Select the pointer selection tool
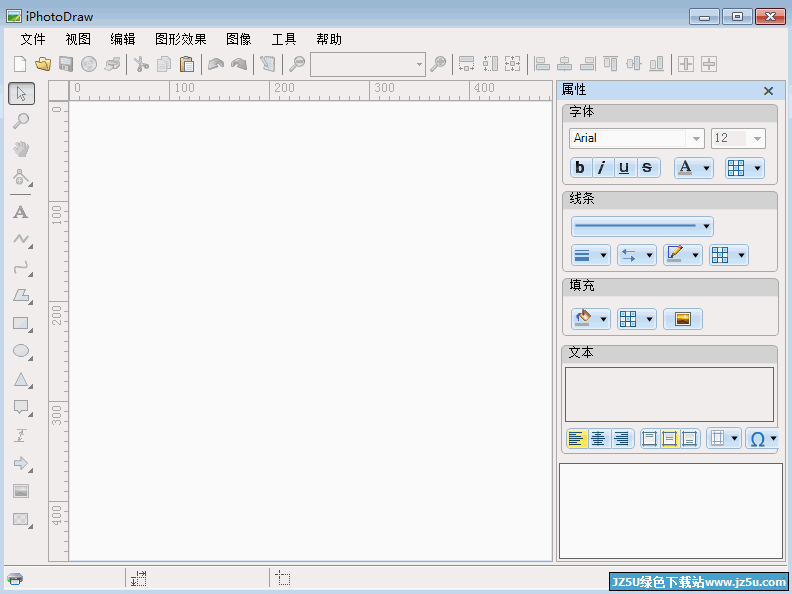This screenshot has height=594, width=792. pos(21,93)
